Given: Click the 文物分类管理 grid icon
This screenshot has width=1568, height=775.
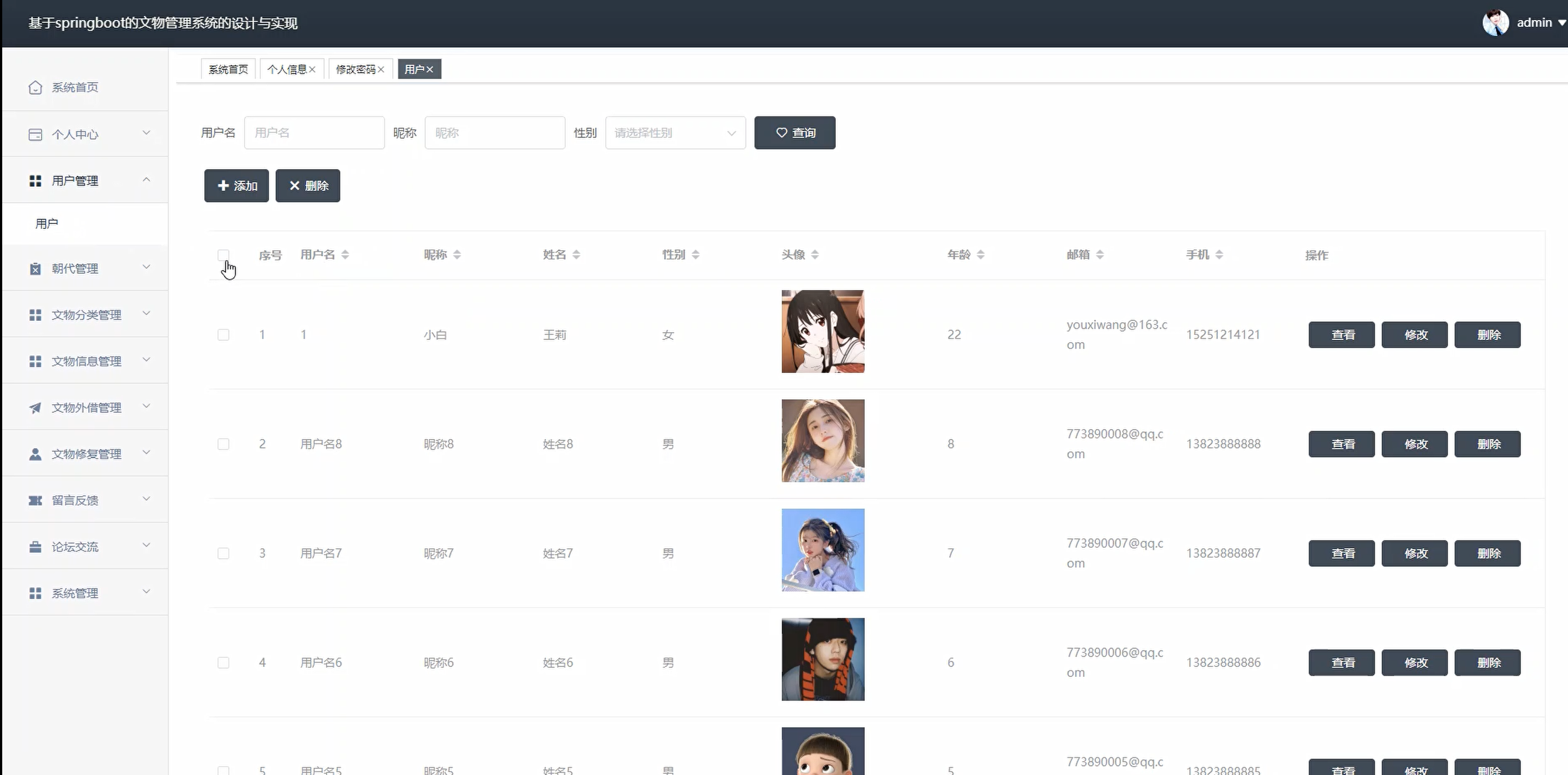Looking at the screenshot, I should click(x=35, y=315).
